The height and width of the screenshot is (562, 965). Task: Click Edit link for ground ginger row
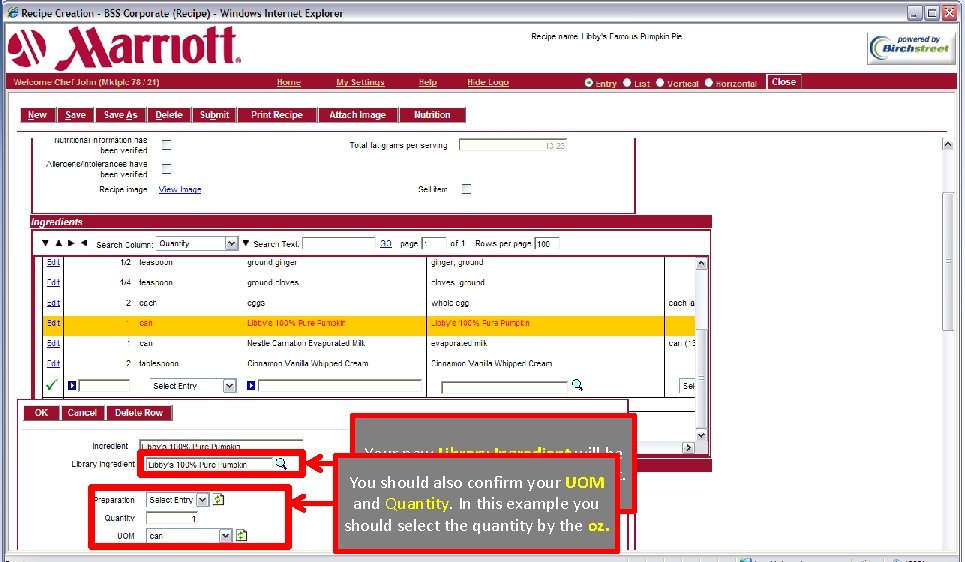tap(54, 262)
